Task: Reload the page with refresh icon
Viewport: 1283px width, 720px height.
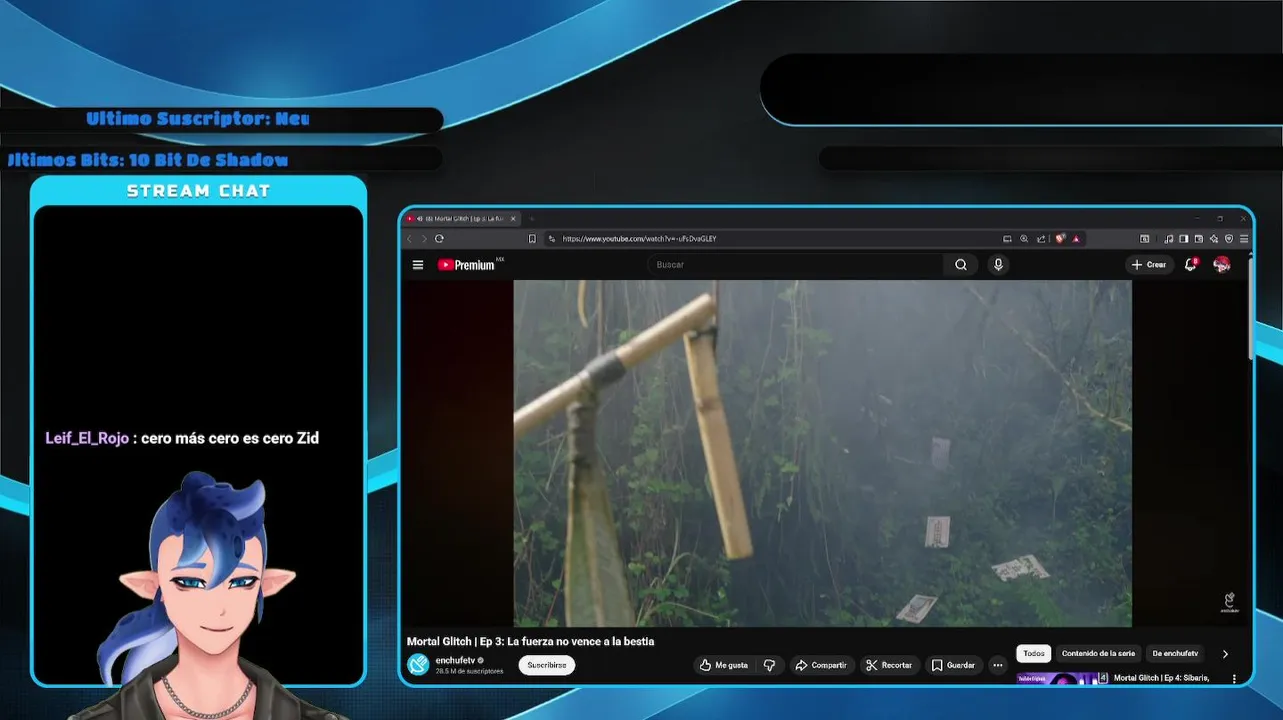Action: (439, 239)
